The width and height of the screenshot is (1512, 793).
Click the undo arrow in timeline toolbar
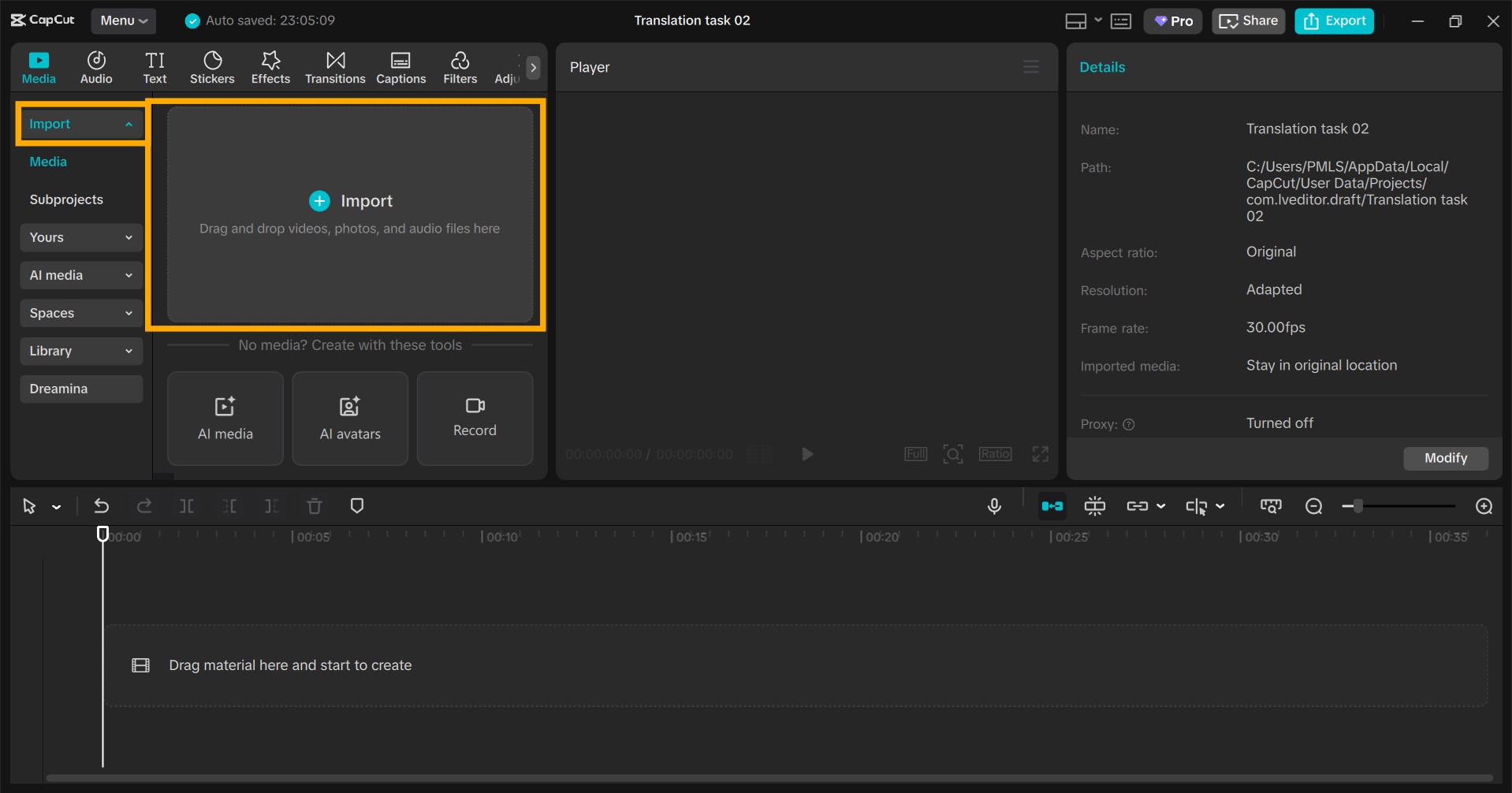102,506
